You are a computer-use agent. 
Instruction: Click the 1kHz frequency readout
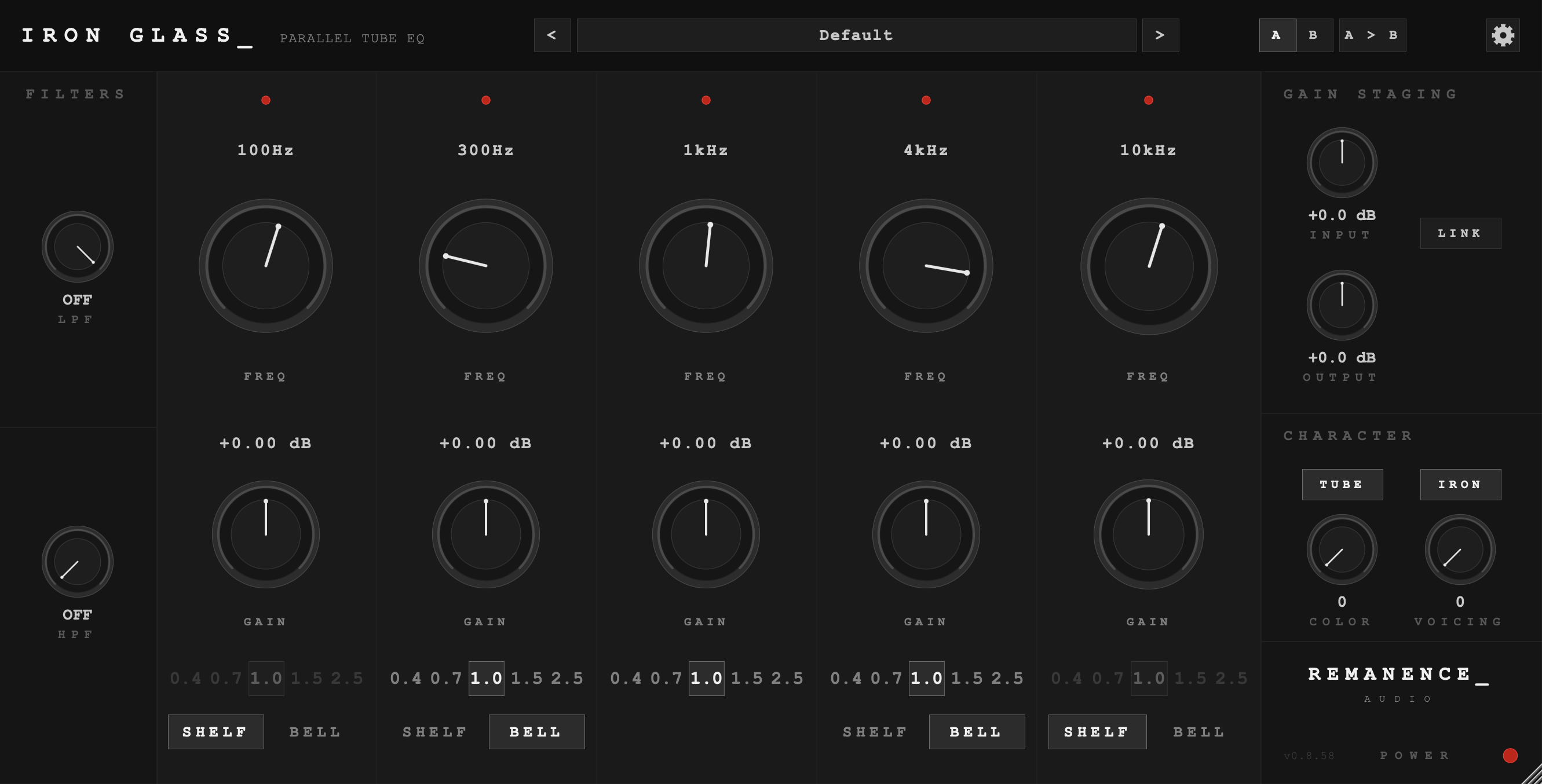(x=706, y=150)
